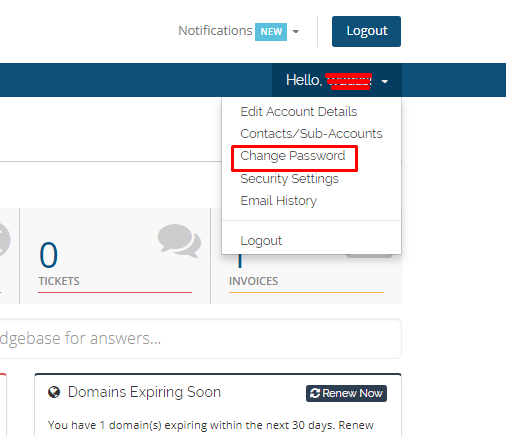Click the zero tickets number

pos(49,255)
